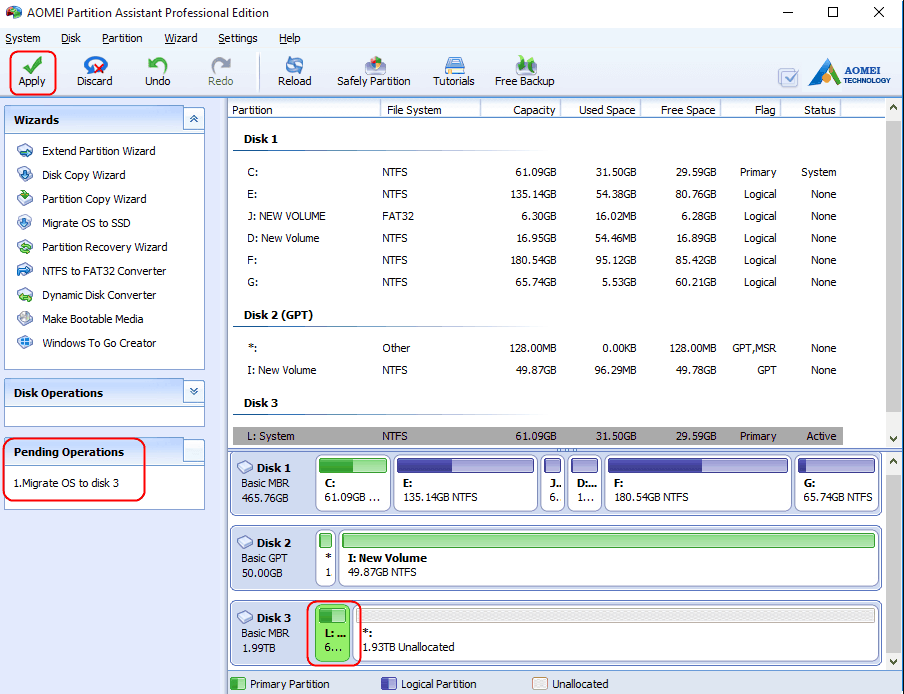Select C: 61.09GB block in disk map
The width and height of the screenshot is (904, 694).
coord(353,483)
